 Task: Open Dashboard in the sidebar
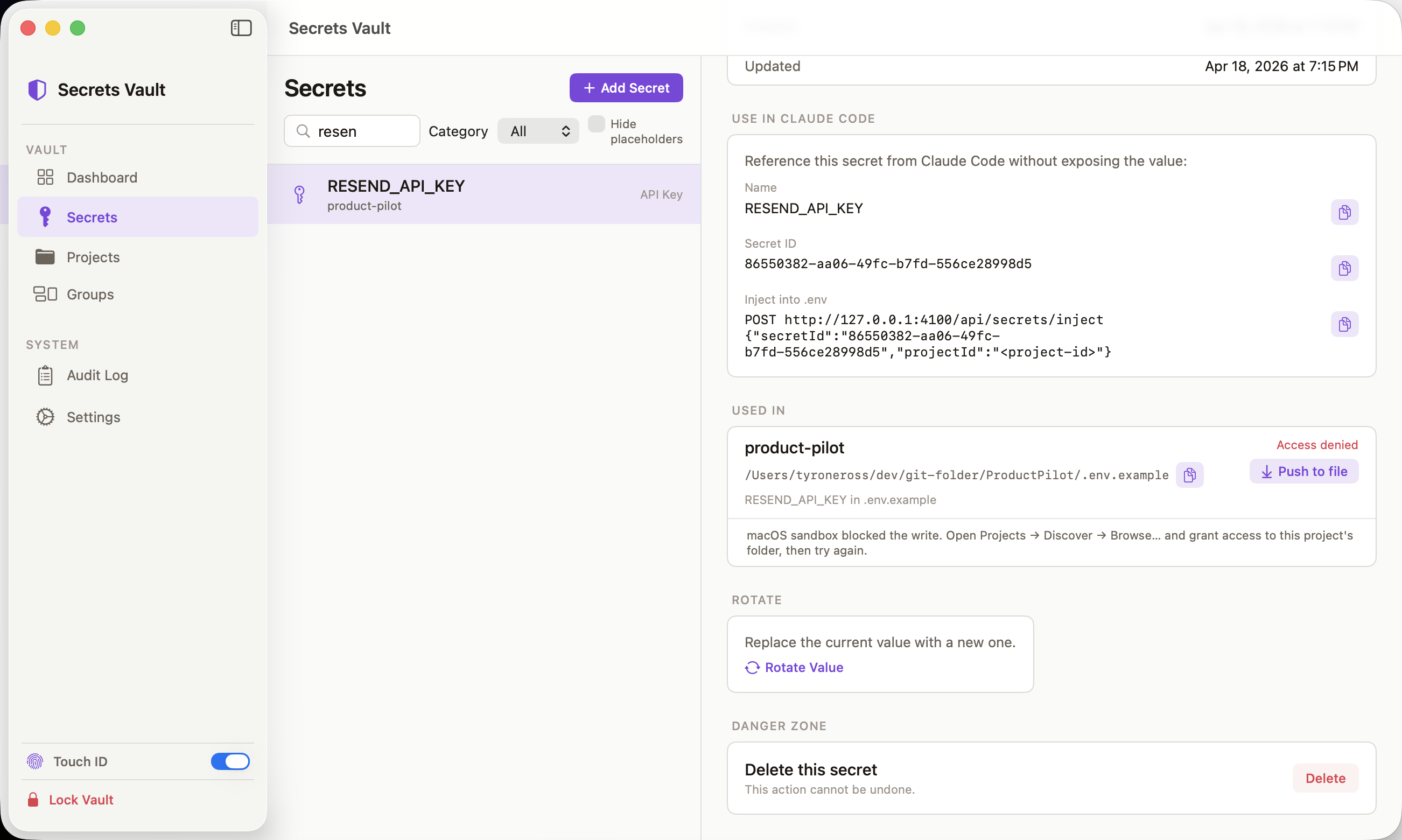[x=137, y=177]
